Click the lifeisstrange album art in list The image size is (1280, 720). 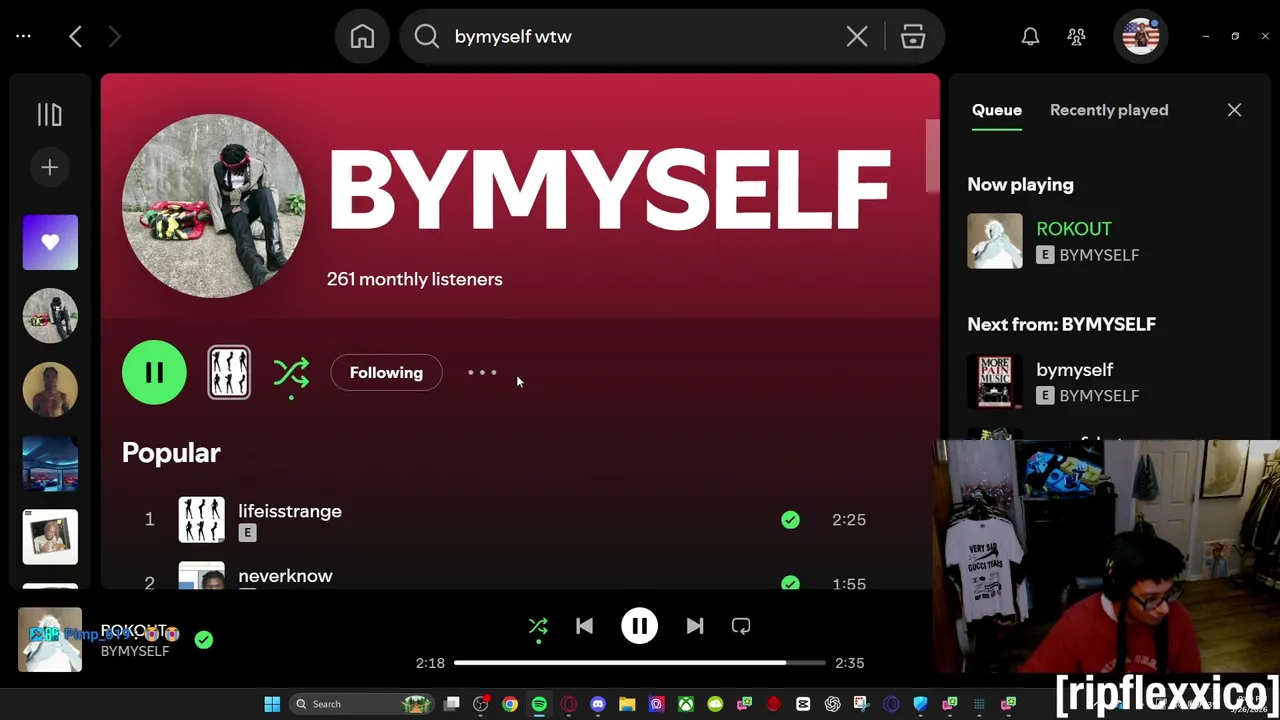tap(201, 519)
